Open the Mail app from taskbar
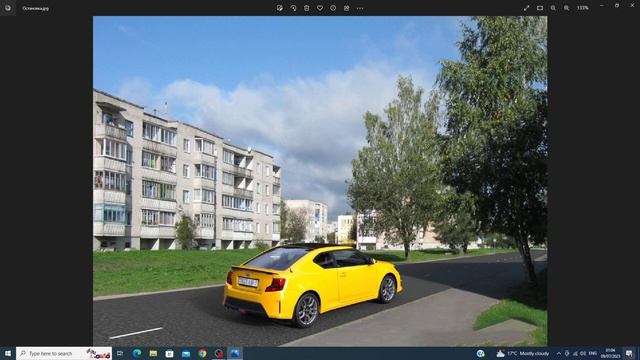Image resolution: width=640 pixels, height=360 pixels. pos(186,353)
